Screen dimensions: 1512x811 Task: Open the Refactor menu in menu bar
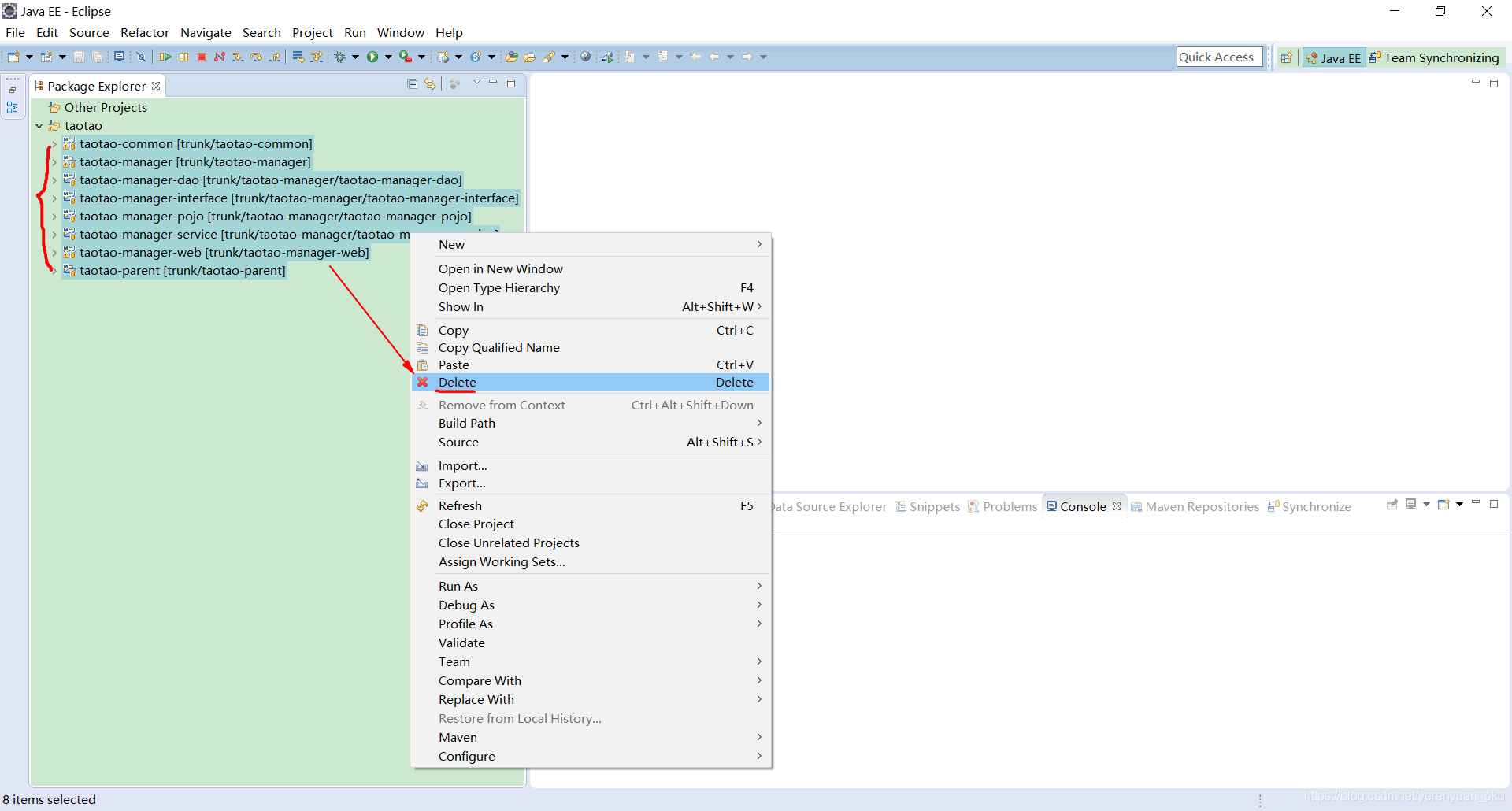tap(145, 32)
